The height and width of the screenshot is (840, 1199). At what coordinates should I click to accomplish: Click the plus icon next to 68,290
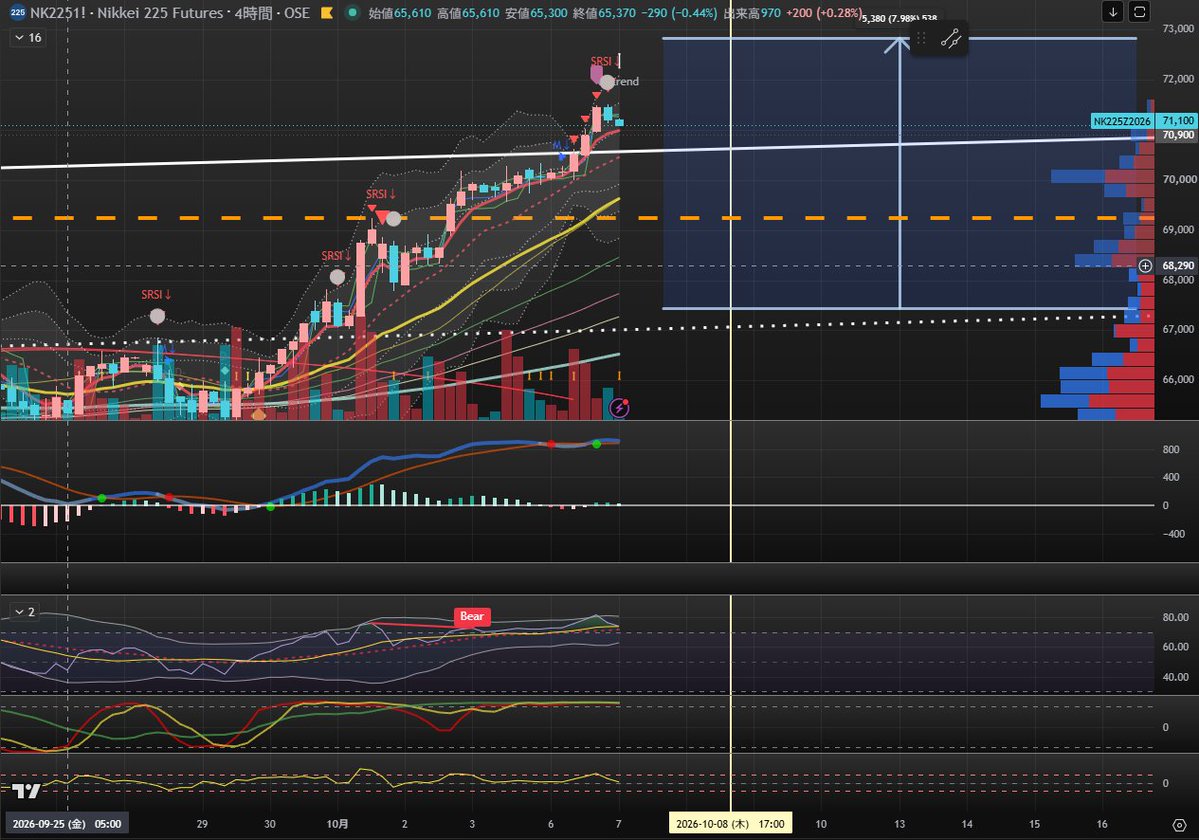(x=1145, y=266)
